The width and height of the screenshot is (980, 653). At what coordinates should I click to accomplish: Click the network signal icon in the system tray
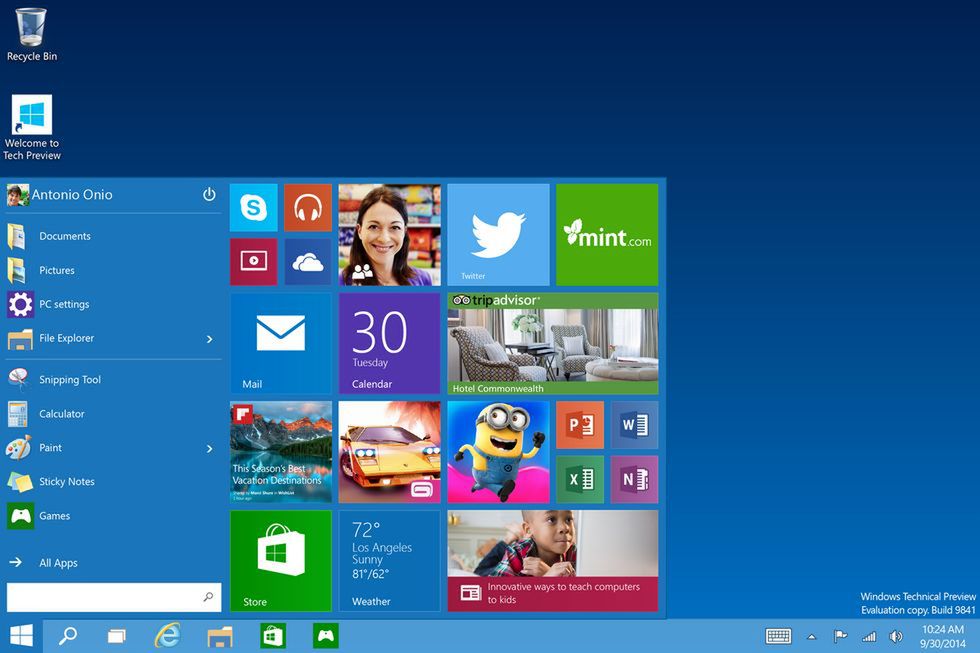868,636
